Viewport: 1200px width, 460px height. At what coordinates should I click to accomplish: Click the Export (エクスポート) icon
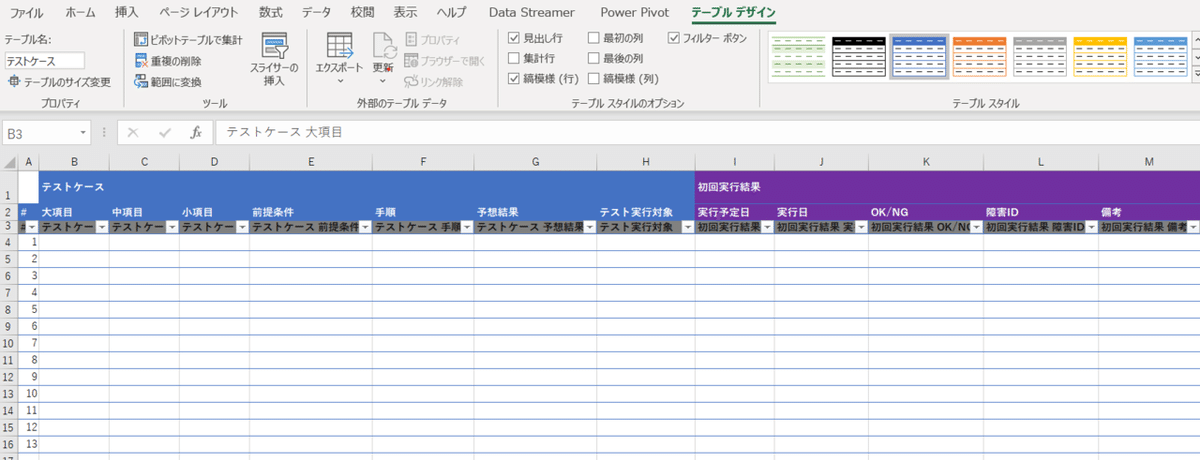click(340, 47)
